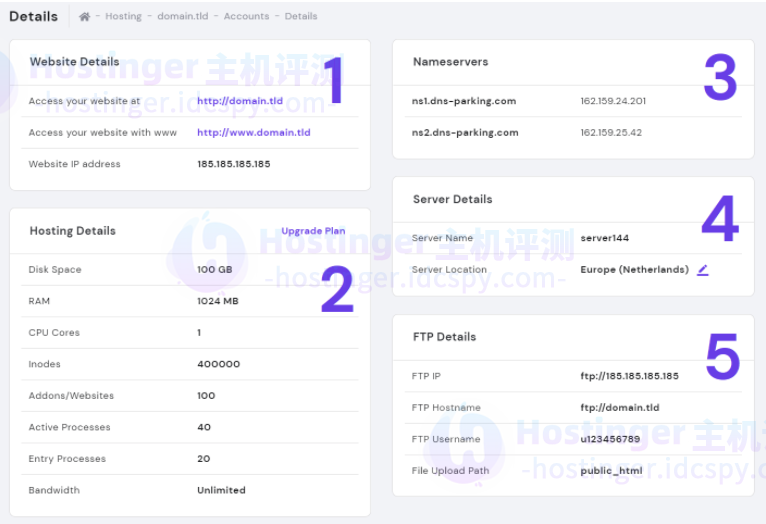This screenshot has height=524, width=766.
Task: Select file upload path public_html
Action: coord(611,471)
